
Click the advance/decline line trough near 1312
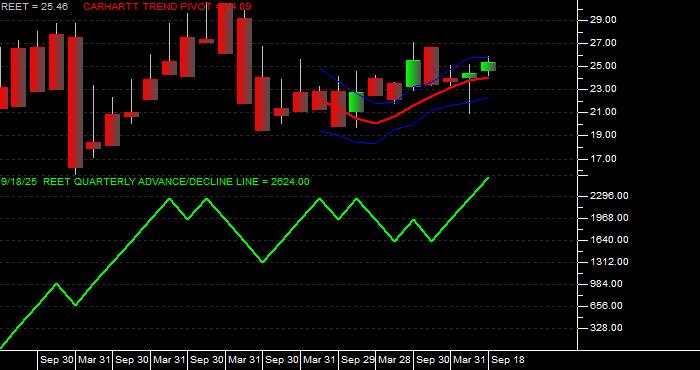tap(262, 261)
